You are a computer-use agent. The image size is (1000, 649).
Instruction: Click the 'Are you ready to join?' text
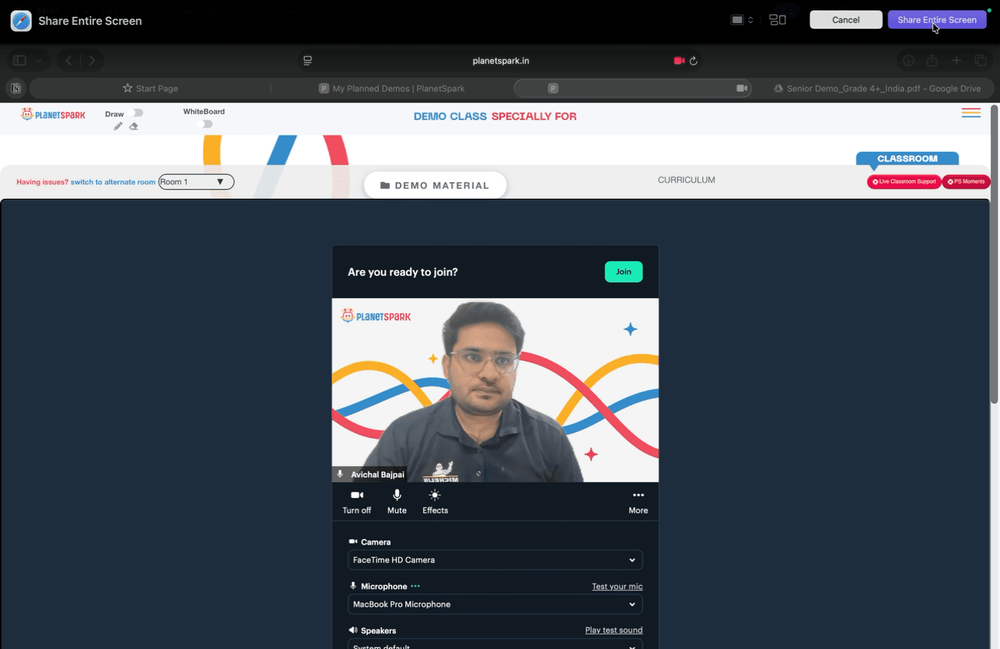(x=402, y=272)
